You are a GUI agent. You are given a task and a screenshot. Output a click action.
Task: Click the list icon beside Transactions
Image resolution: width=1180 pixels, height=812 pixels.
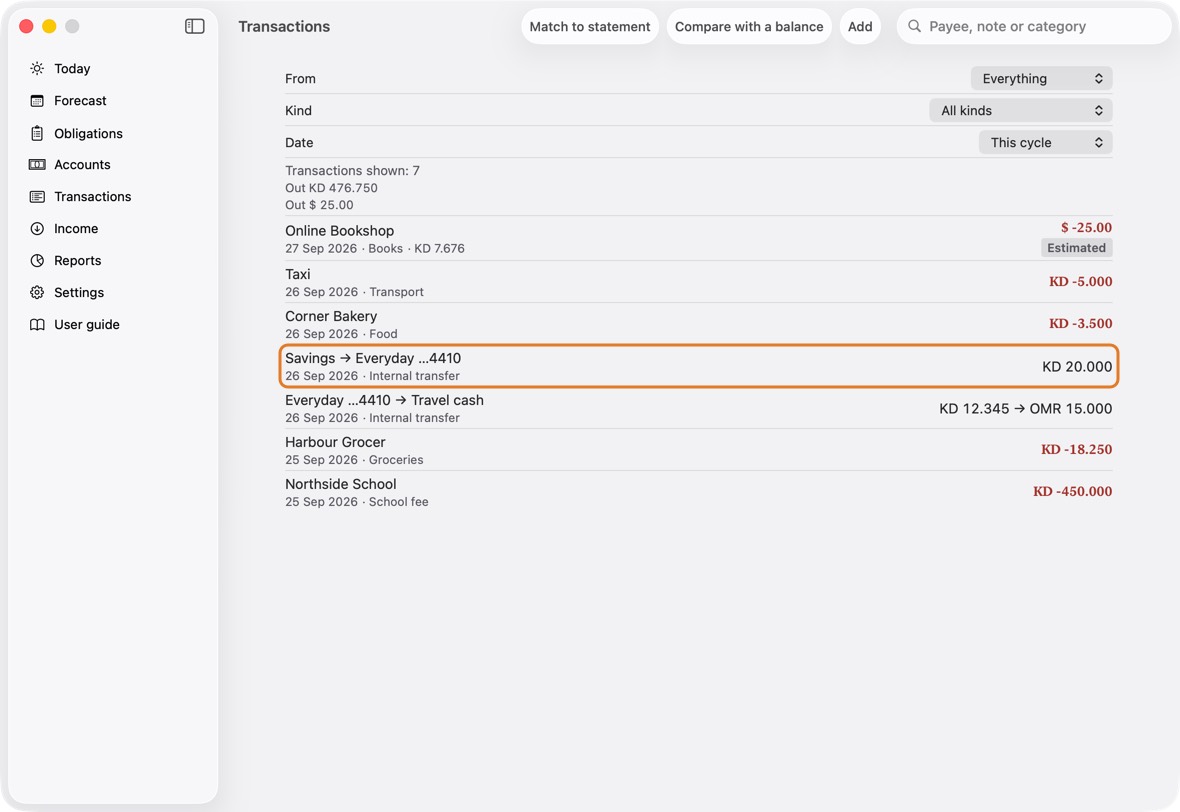click(x=37, y=196)
